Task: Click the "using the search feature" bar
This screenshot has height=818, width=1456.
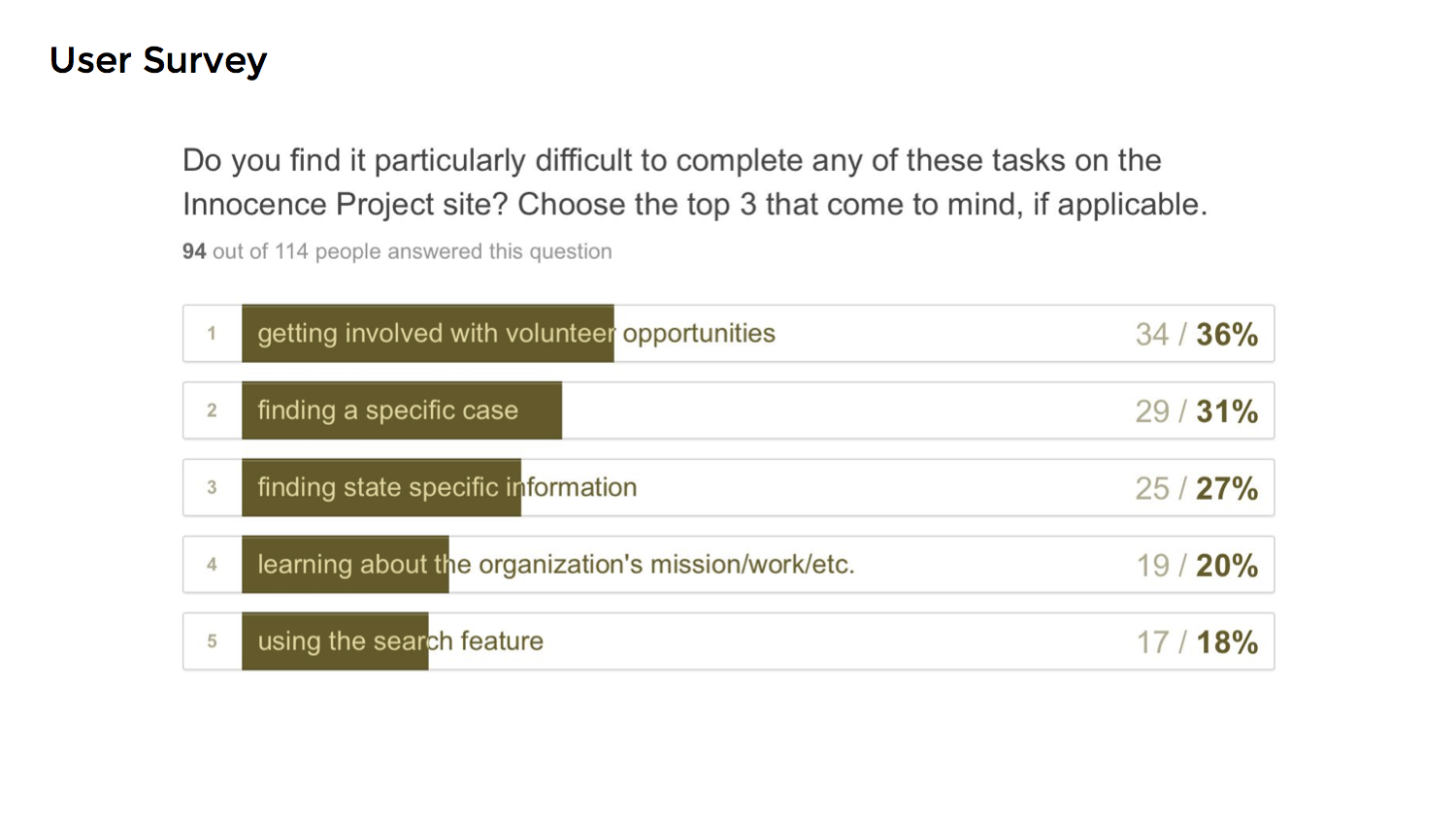Action: coord(335,641)
